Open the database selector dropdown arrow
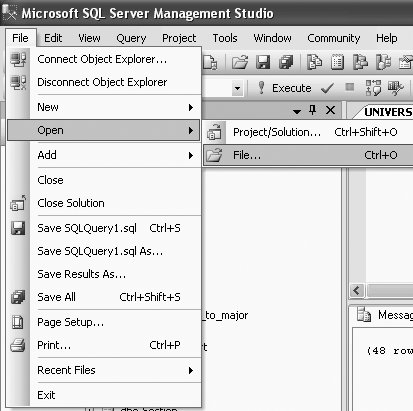 tap(237, 88)
